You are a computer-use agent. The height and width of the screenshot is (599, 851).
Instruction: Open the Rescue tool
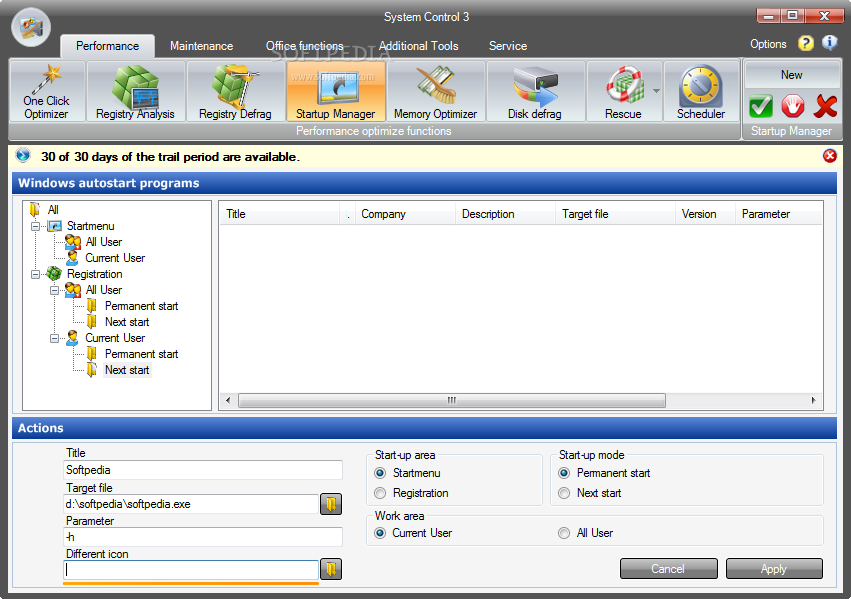click(623, 91)
